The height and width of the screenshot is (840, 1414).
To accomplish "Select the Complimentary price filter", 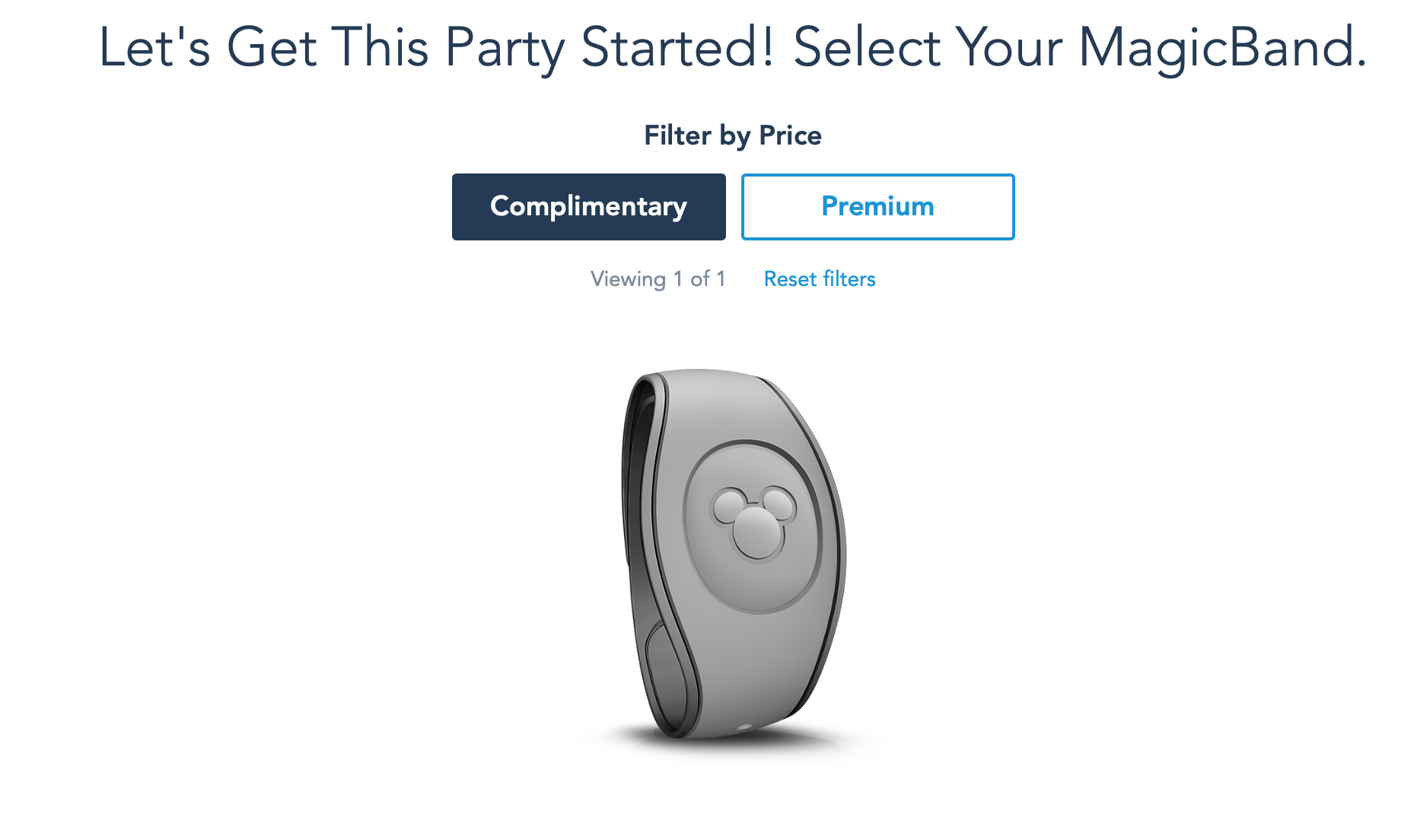I will tap(588, 207).
